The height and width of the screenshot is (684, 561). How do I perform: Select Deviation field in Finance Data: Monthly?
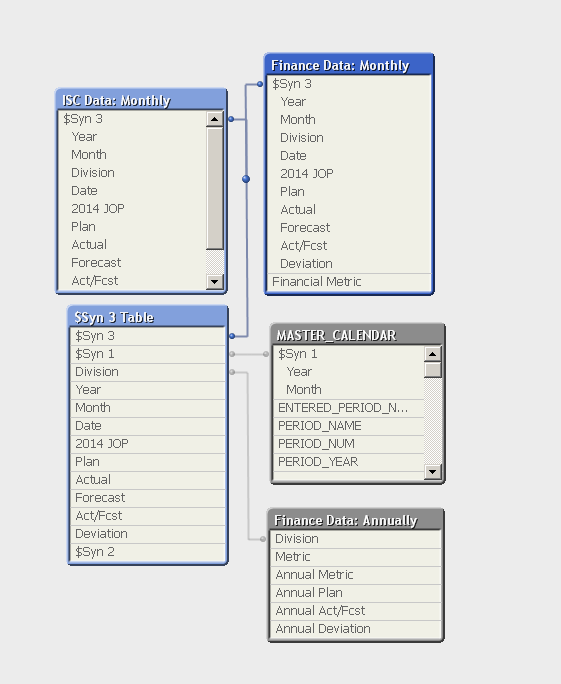349,263
